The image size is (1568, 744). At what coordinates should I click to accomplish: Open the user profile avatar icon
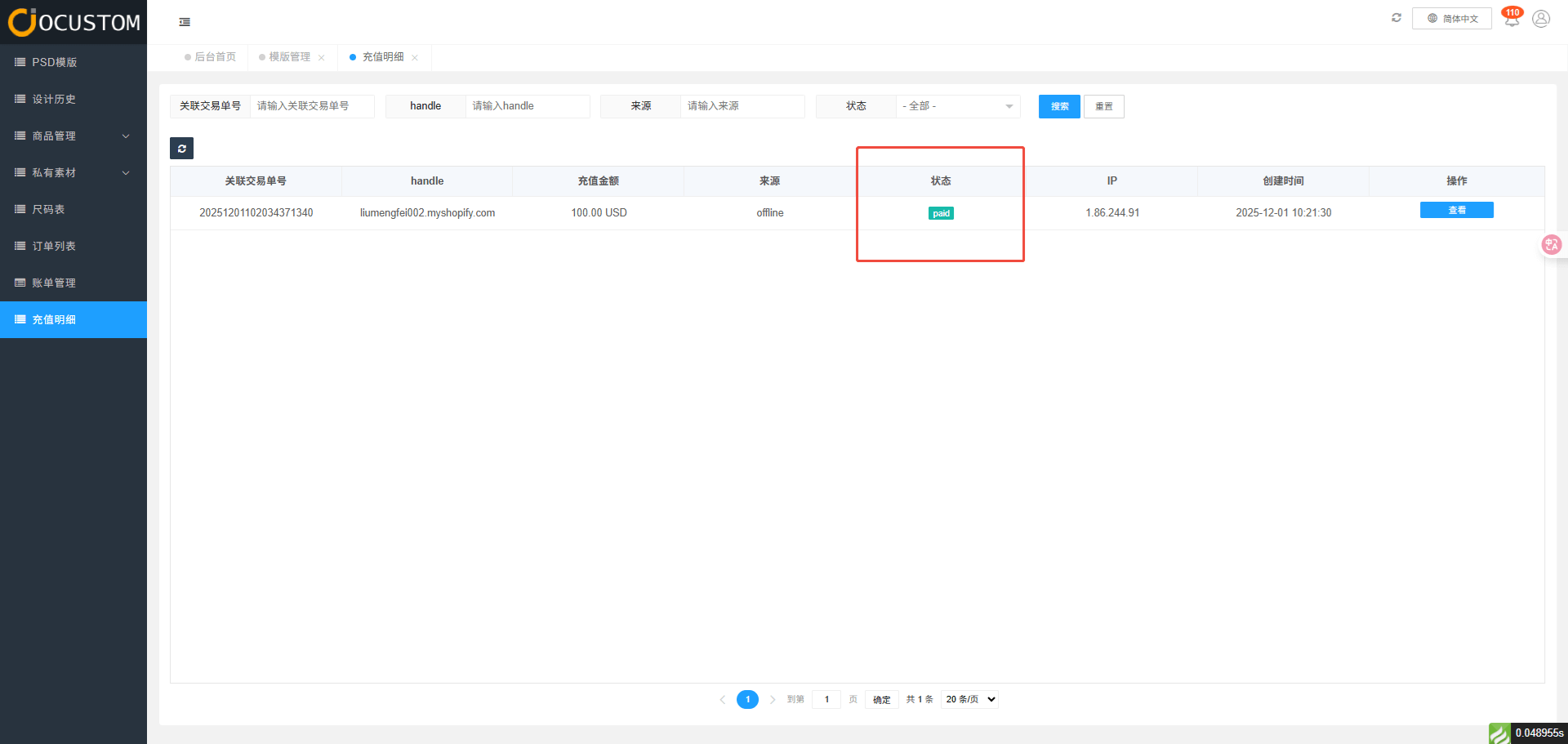coord(1541,19)
